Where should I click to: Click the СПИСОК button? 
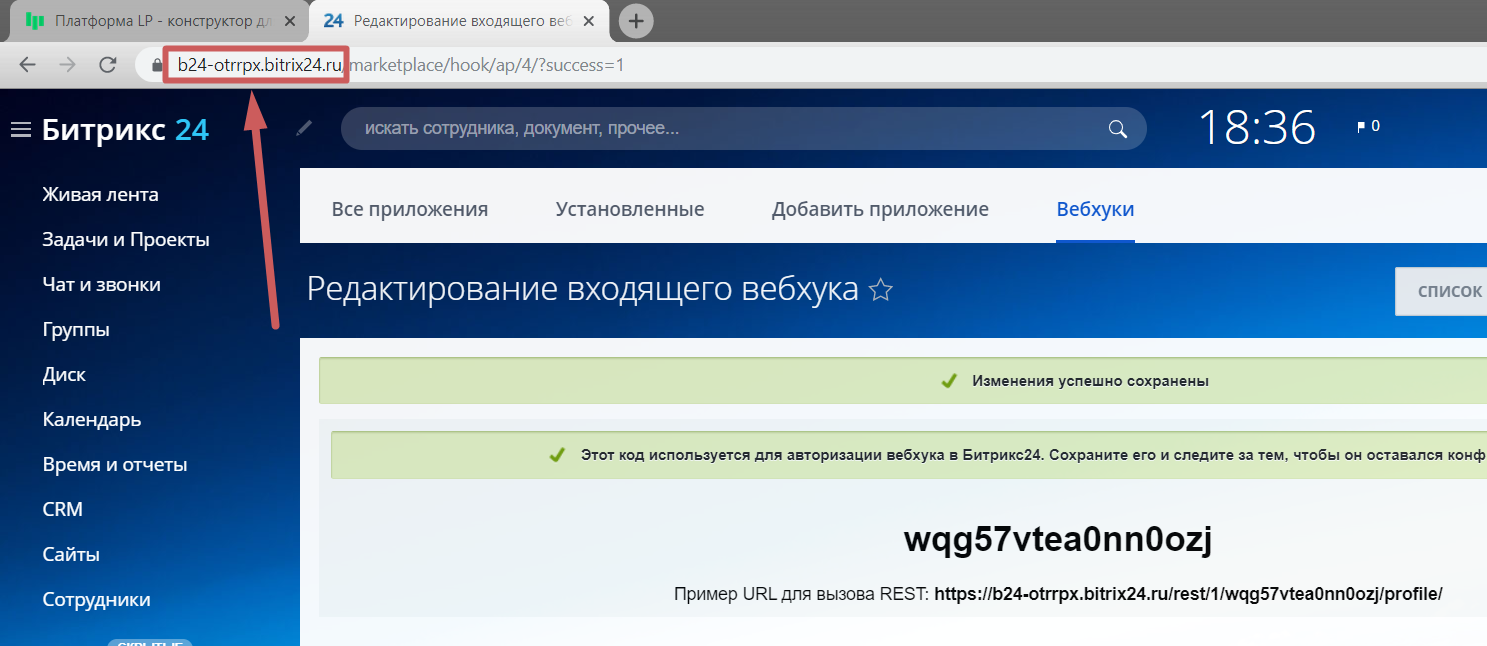coord(1448,291)
